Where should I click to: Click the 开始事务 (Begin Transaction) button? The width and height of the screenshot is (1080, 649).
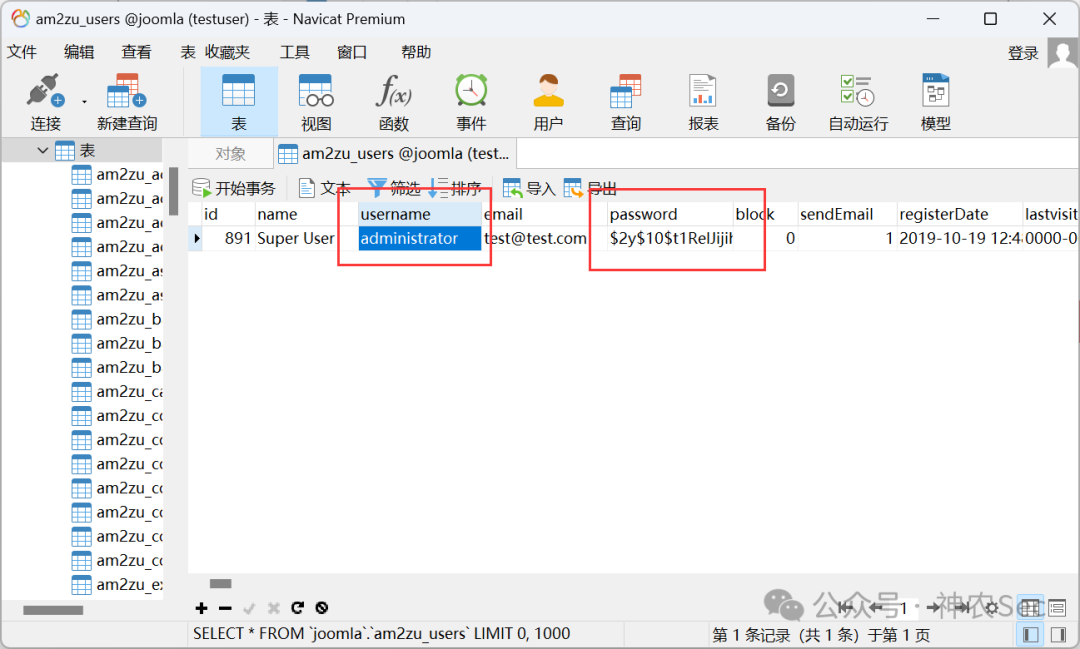[233, 188]
